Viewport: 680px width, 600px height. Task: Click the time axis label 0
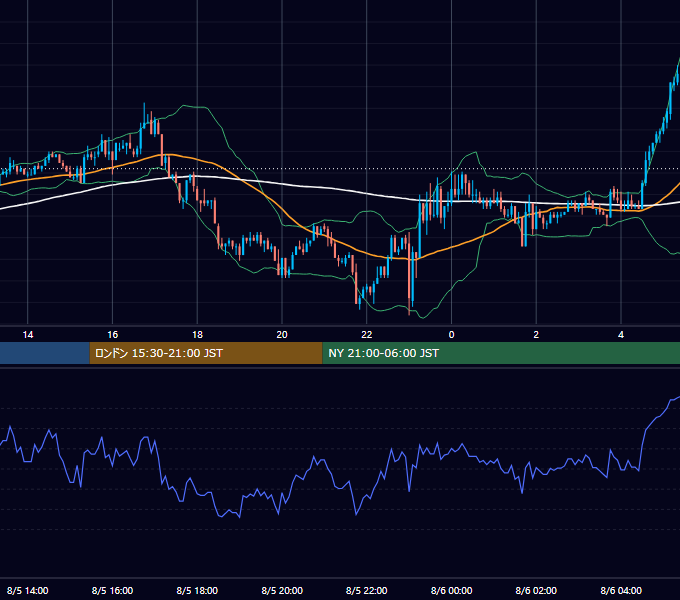click(451, 335)
